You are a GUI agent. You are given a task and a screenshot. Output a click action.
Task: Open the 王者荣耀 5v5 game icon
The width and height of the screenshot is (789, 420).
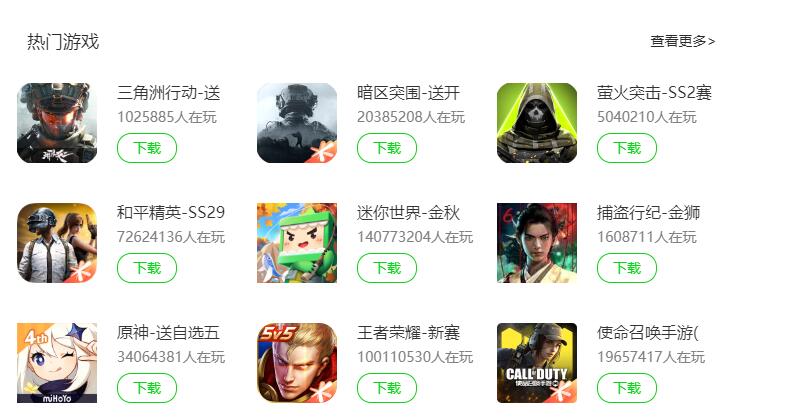(x=297, y=363)
